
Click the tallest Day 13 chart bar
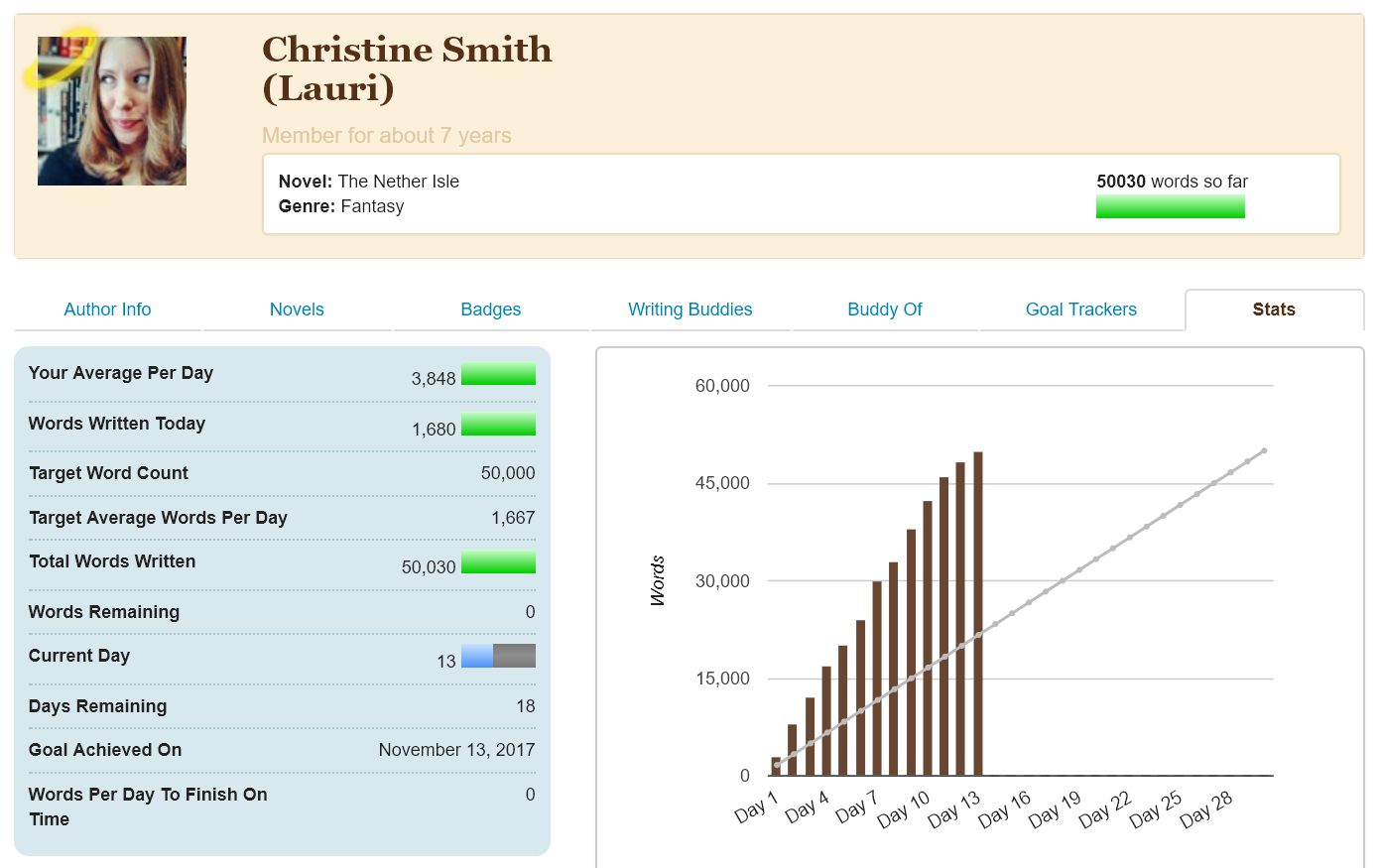coord(978,614)
